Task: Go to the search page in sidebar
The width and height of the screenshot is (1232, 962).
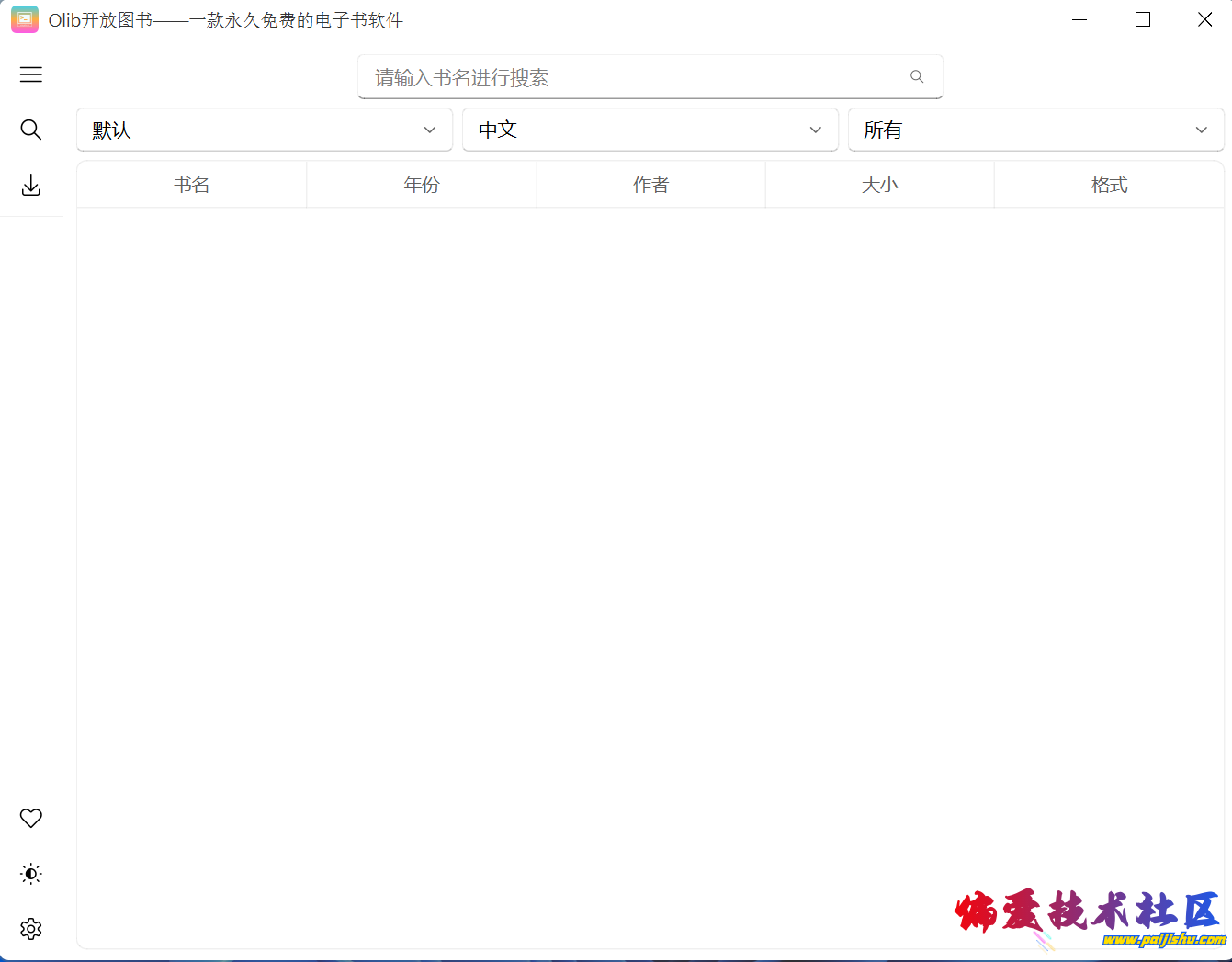Action: click(x=31, y=130)
